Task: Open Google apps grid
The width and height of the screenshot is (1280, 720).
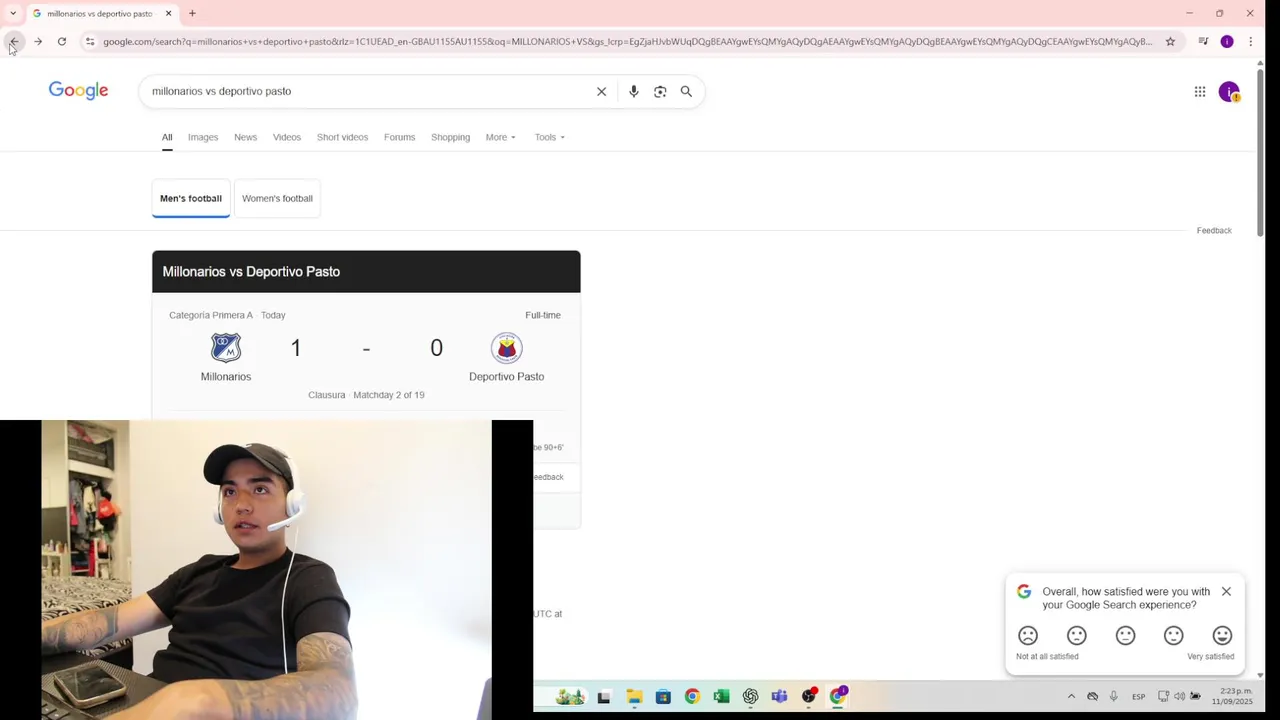Action: (x=1200, y=91)
